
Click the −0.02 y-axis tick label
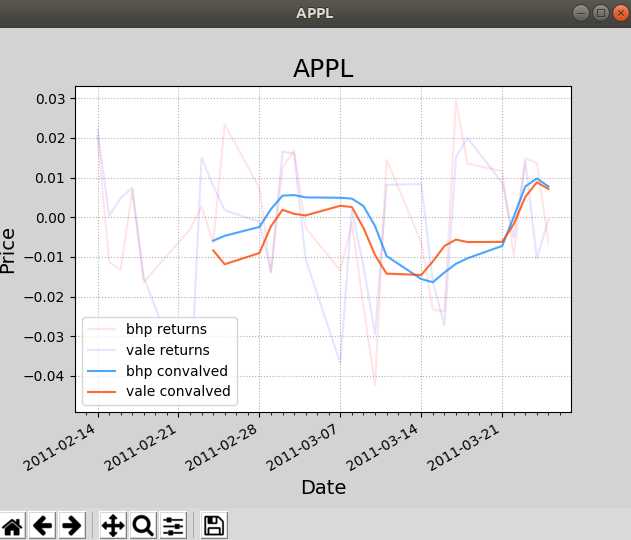(x=45, y=297)
